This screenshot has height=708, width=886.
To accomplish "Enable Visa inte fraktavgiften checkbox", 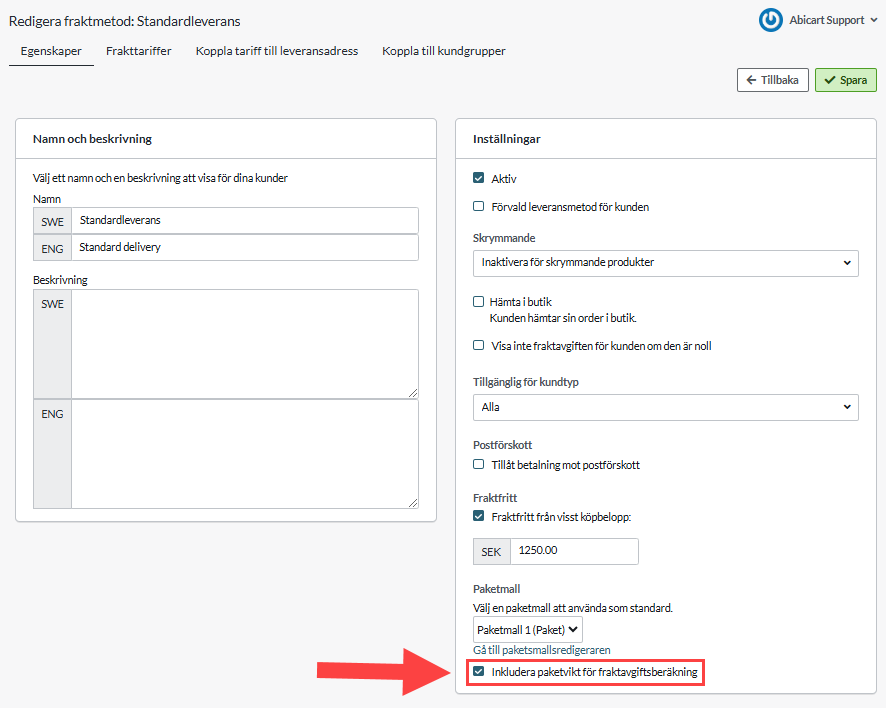I will [x=479, y=345].
